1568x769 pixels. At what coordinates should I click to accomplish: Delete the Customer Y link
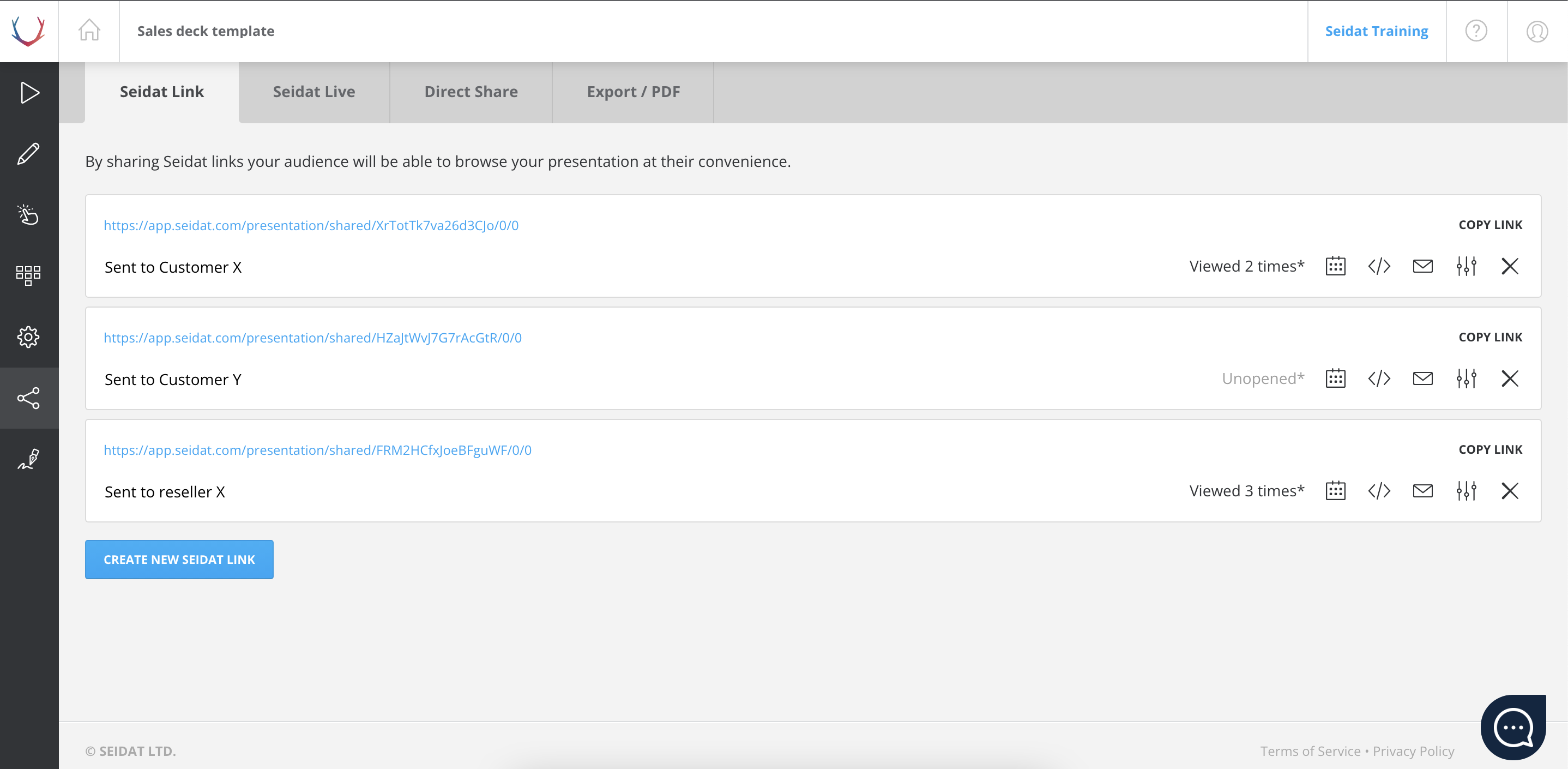[x=1510, y=379]
